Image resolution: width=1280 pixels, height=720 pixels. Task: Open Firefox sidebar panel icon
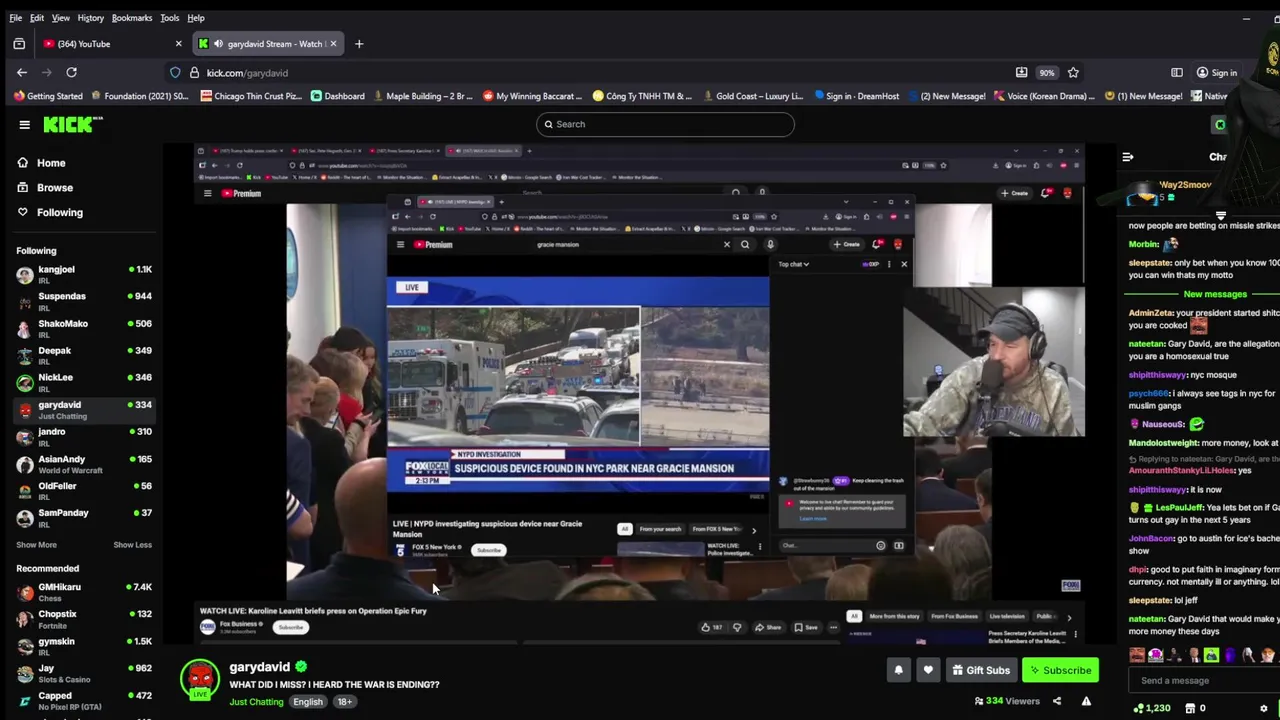[x=1177, y=72]
